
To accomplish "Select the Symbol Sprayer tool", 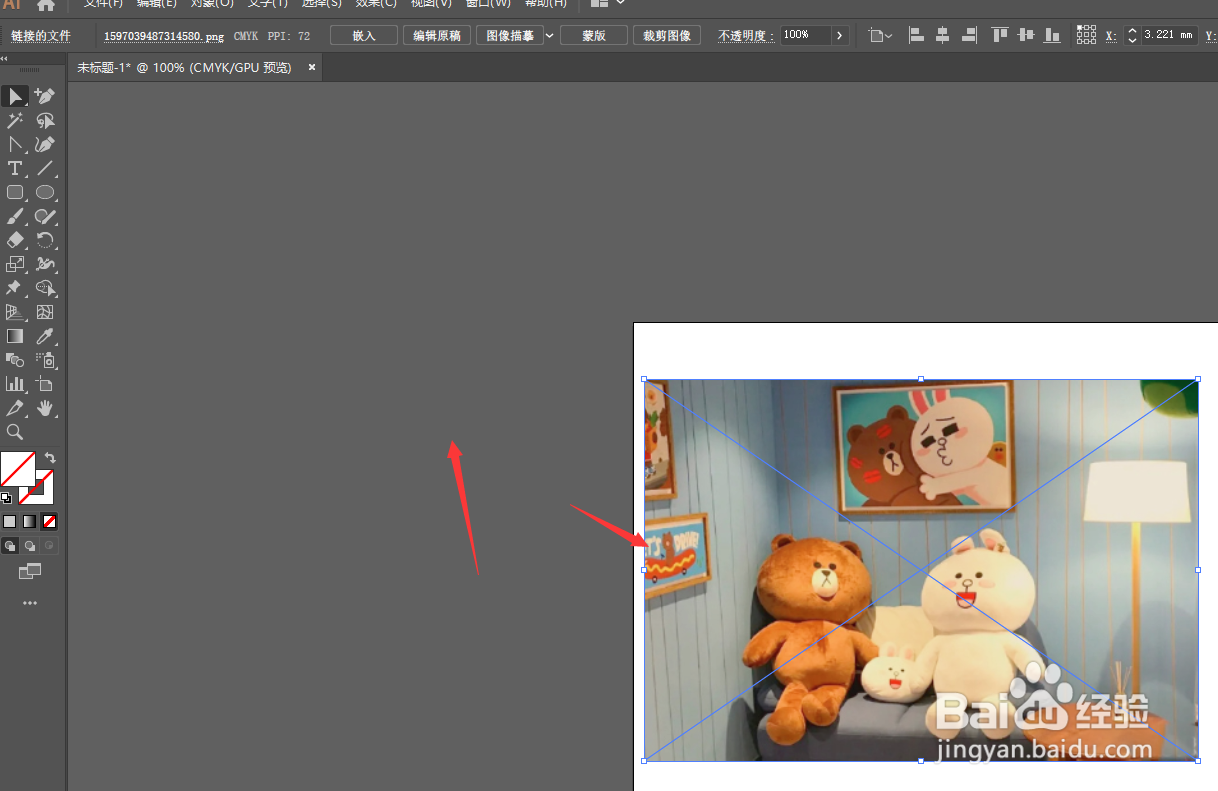I will tap(45, 360).
